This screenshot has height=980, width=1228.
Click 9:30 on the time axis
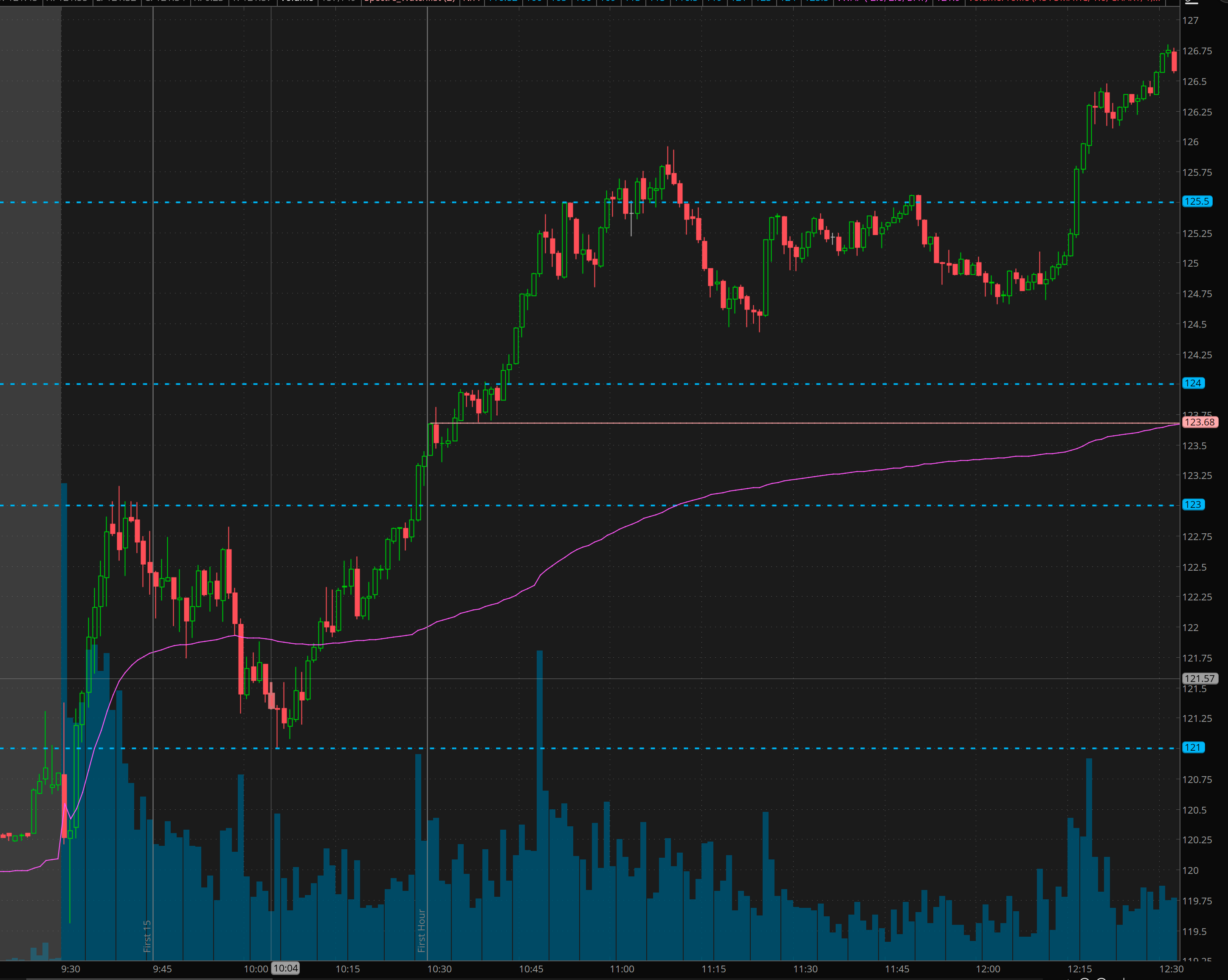[x=70, y=969]
